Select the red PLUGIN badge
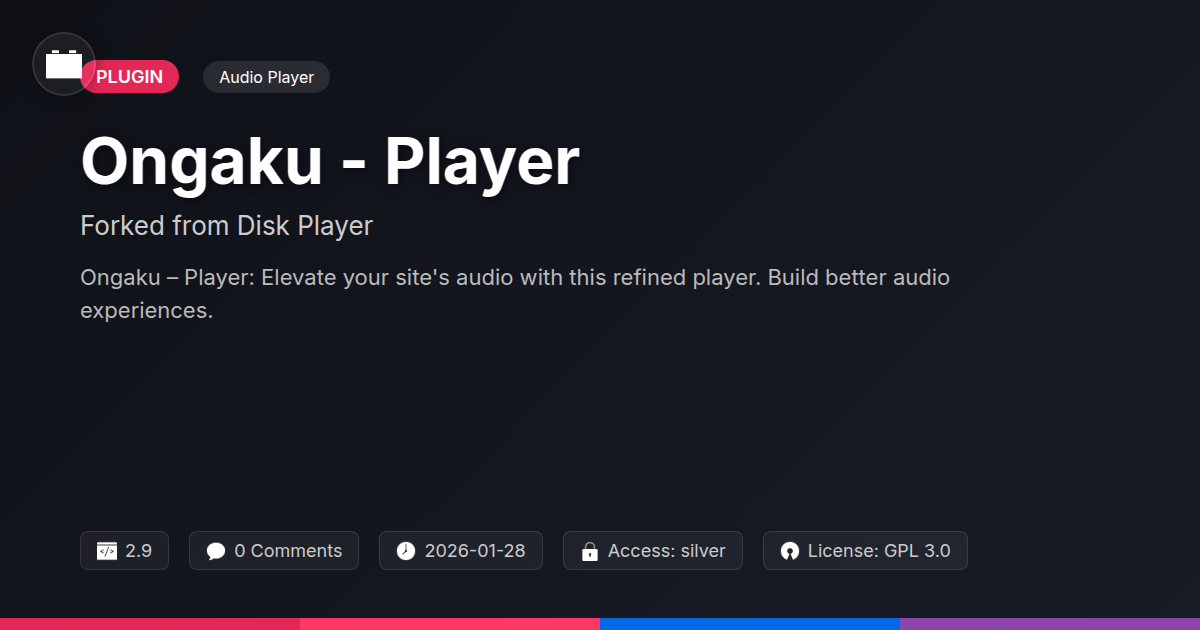 pyautogui.click(x=130, y=77)
